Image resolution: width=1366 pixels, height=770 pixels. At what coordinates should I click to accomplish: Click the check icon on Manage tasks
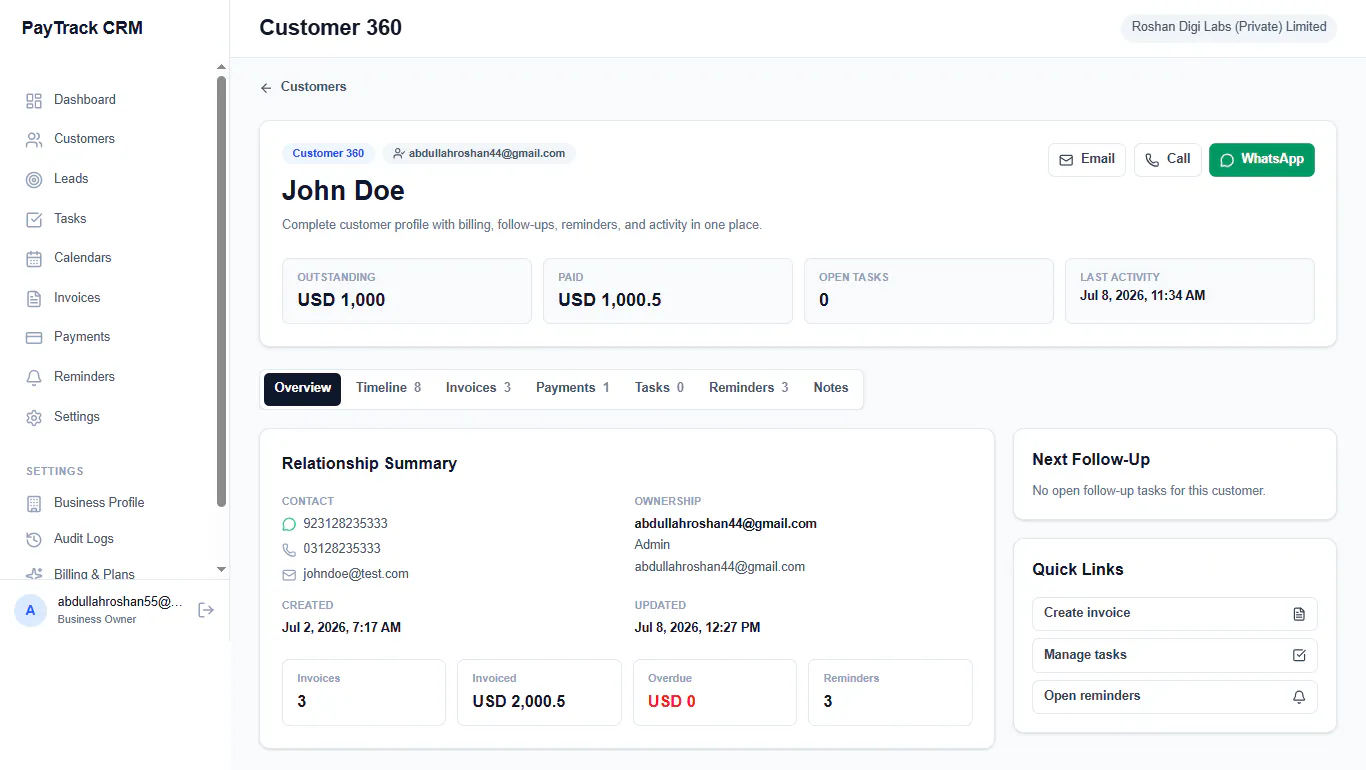point(1299,656)
